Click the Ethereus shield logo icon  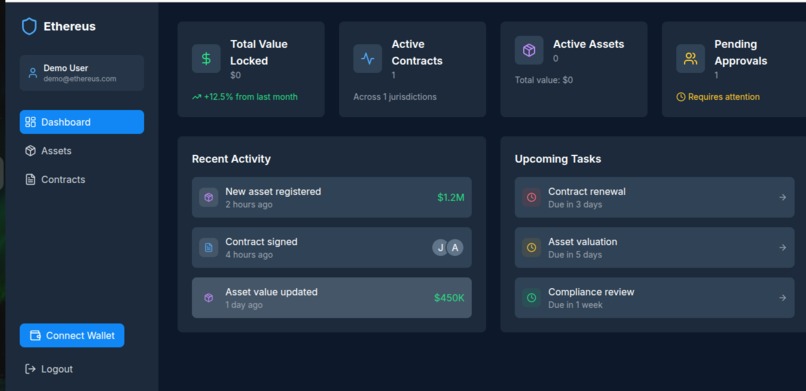(x=29, y=26)
